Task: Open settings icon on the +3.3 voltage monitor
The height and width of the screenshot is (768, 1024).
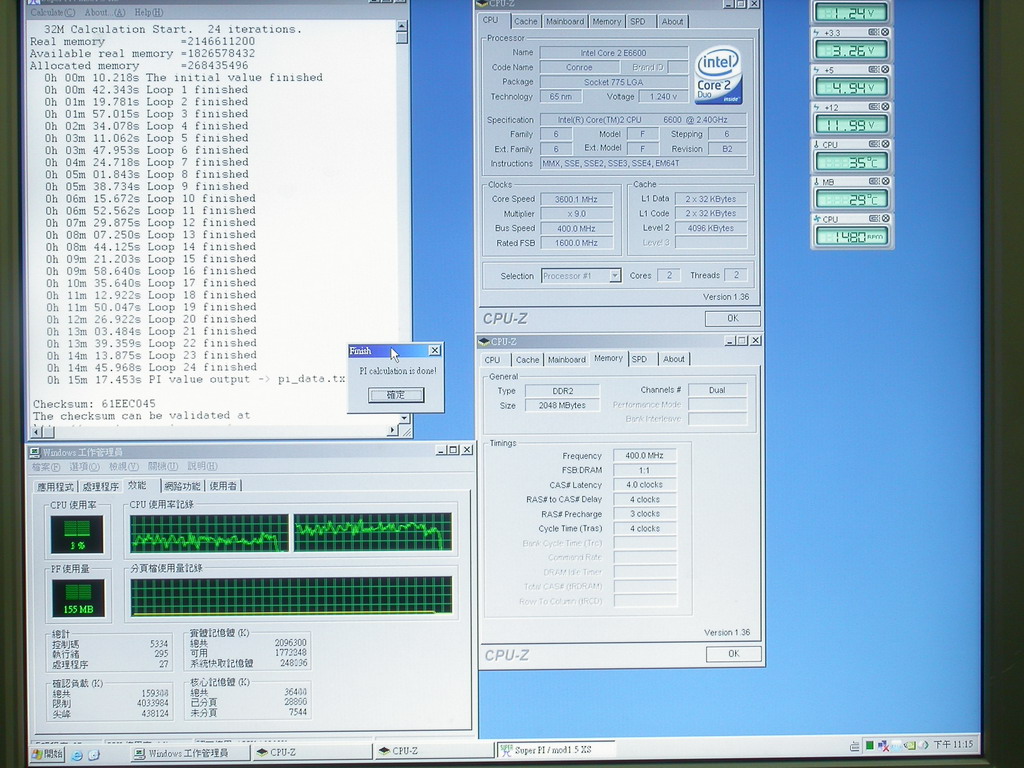Action: click(874, 32)
